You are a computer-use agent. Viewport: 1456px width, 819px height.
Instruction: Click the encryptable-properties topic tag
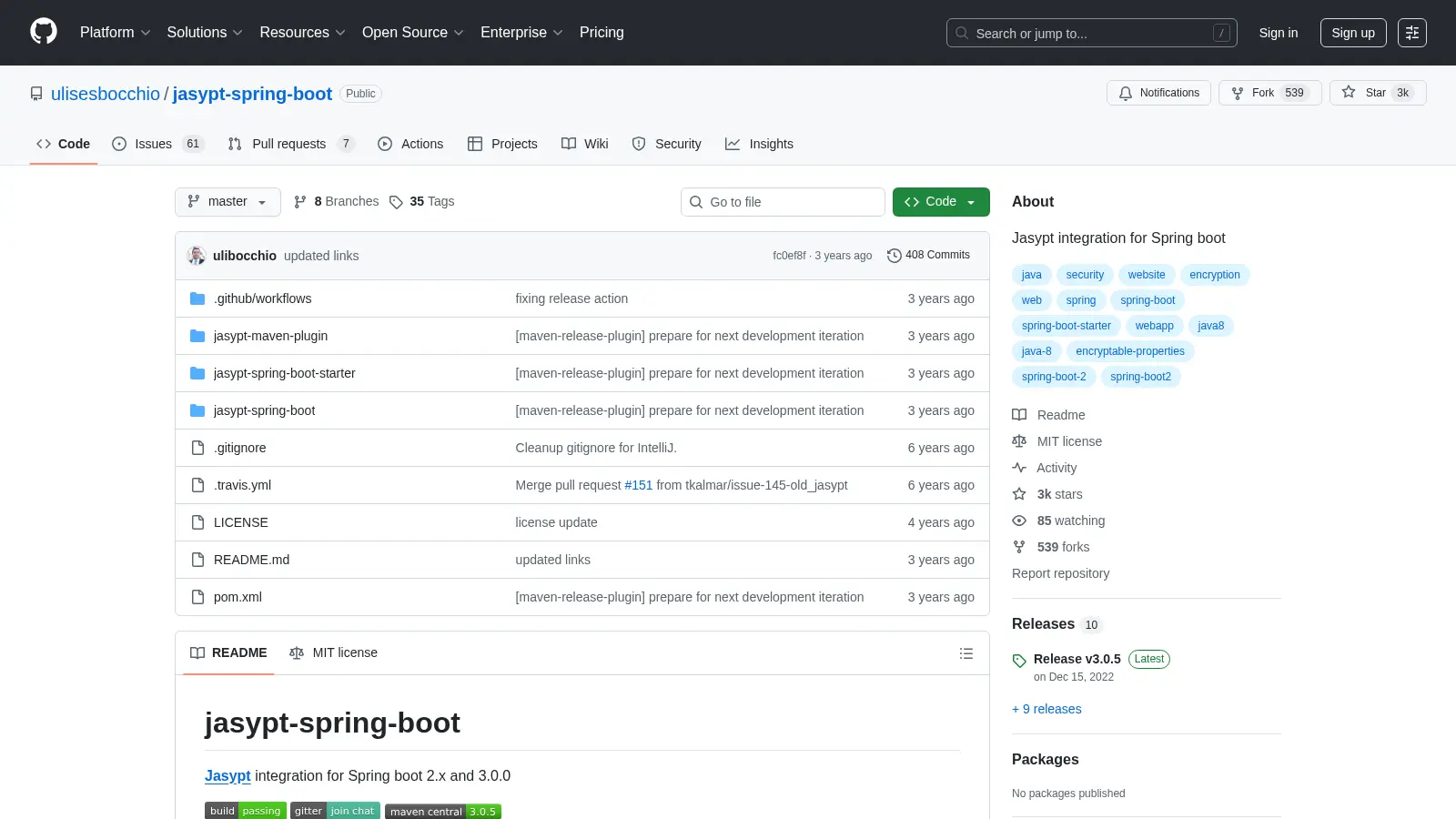[1130, 351]
